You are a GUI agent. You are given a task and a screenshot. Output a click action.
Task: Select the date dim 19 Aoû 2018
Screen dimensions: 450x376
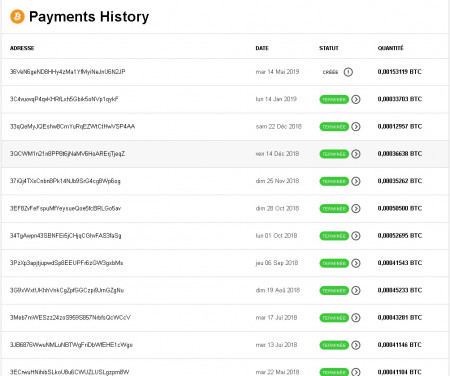(278, 290)
